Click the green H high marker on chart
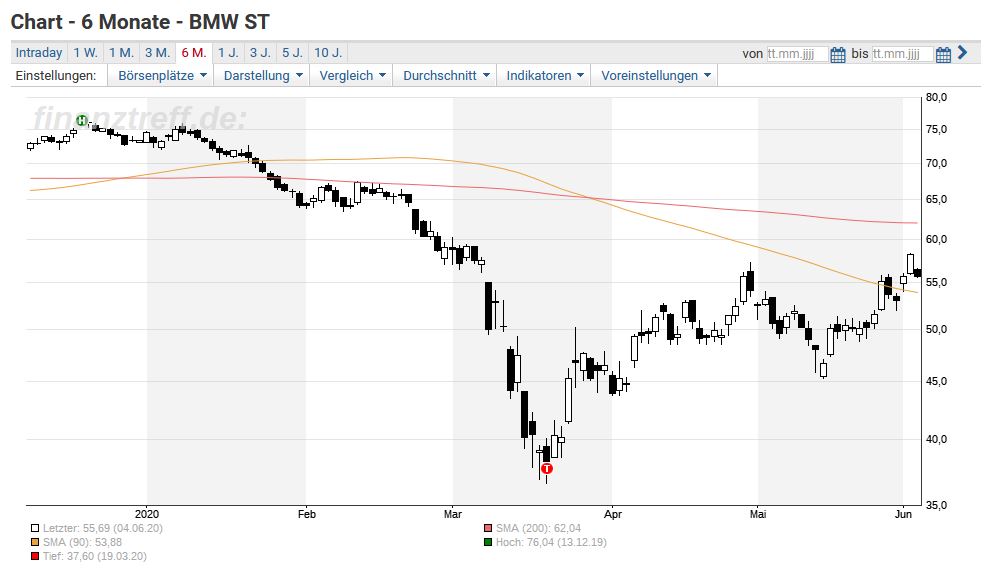The height and width of the screenshot is (572, 992). click(x=81, y=120)
